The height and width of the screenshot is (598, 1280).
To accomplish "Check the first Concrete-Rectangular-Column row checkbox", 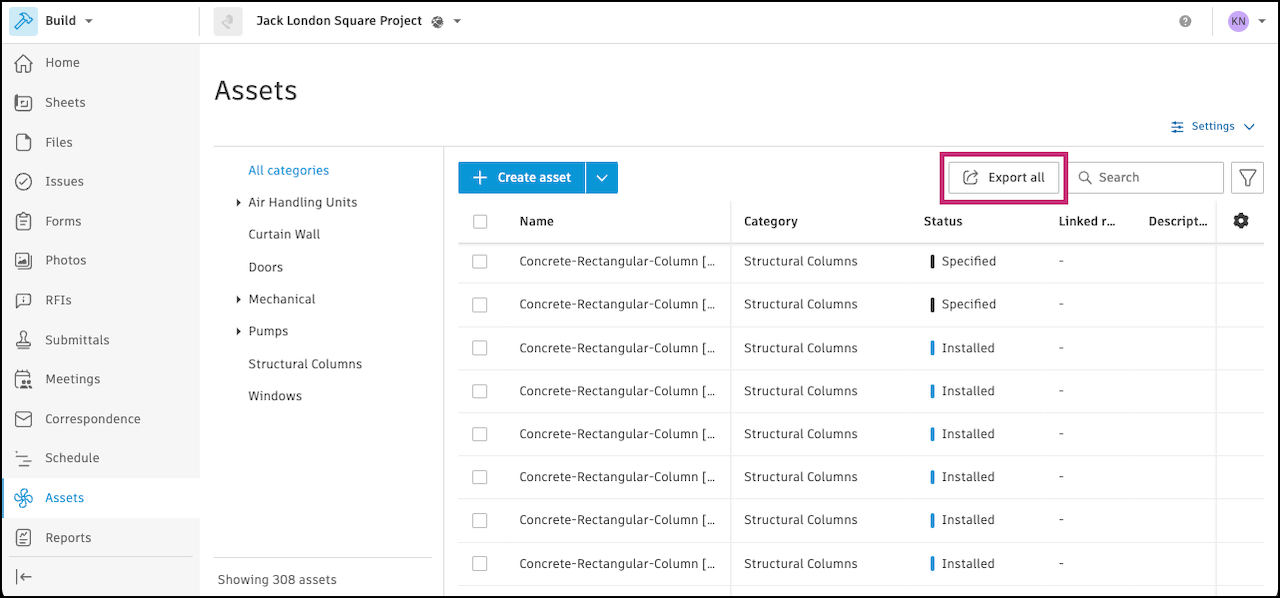I will click(480, 261).
